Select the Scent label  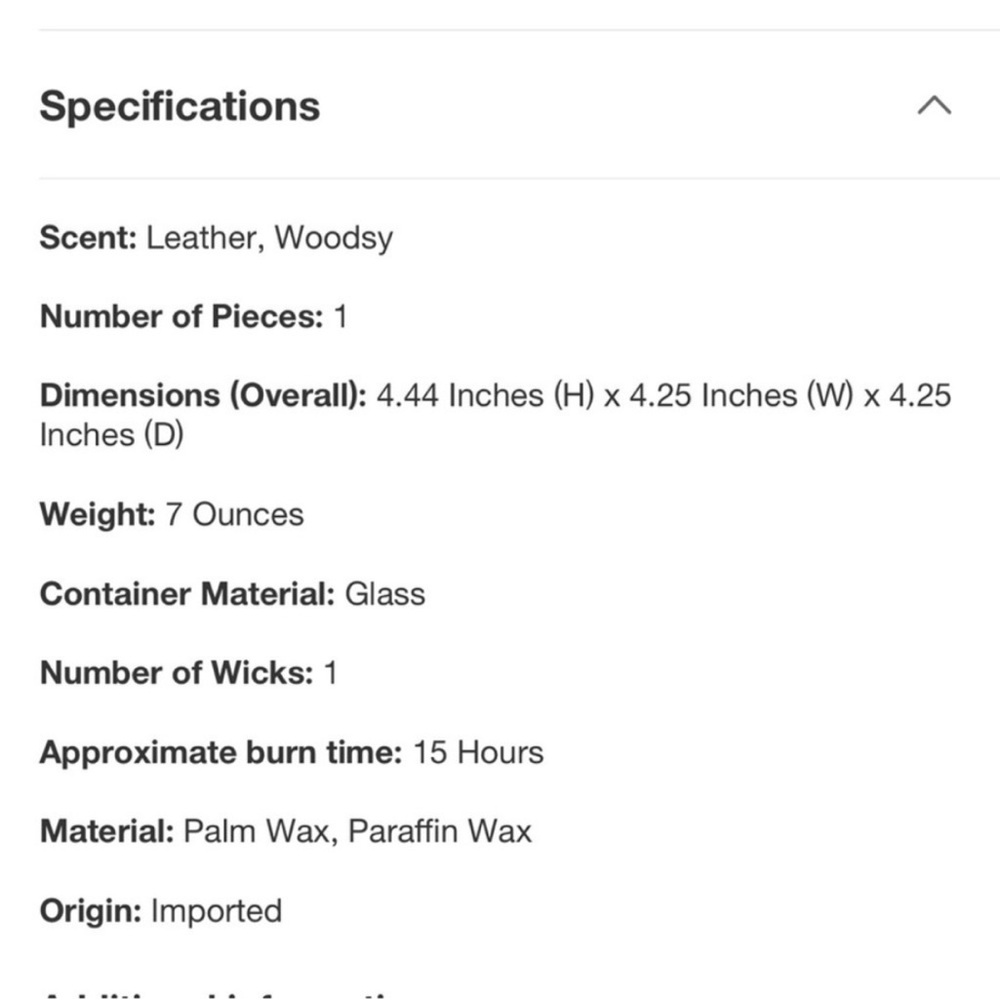click(x=88, y=238)
